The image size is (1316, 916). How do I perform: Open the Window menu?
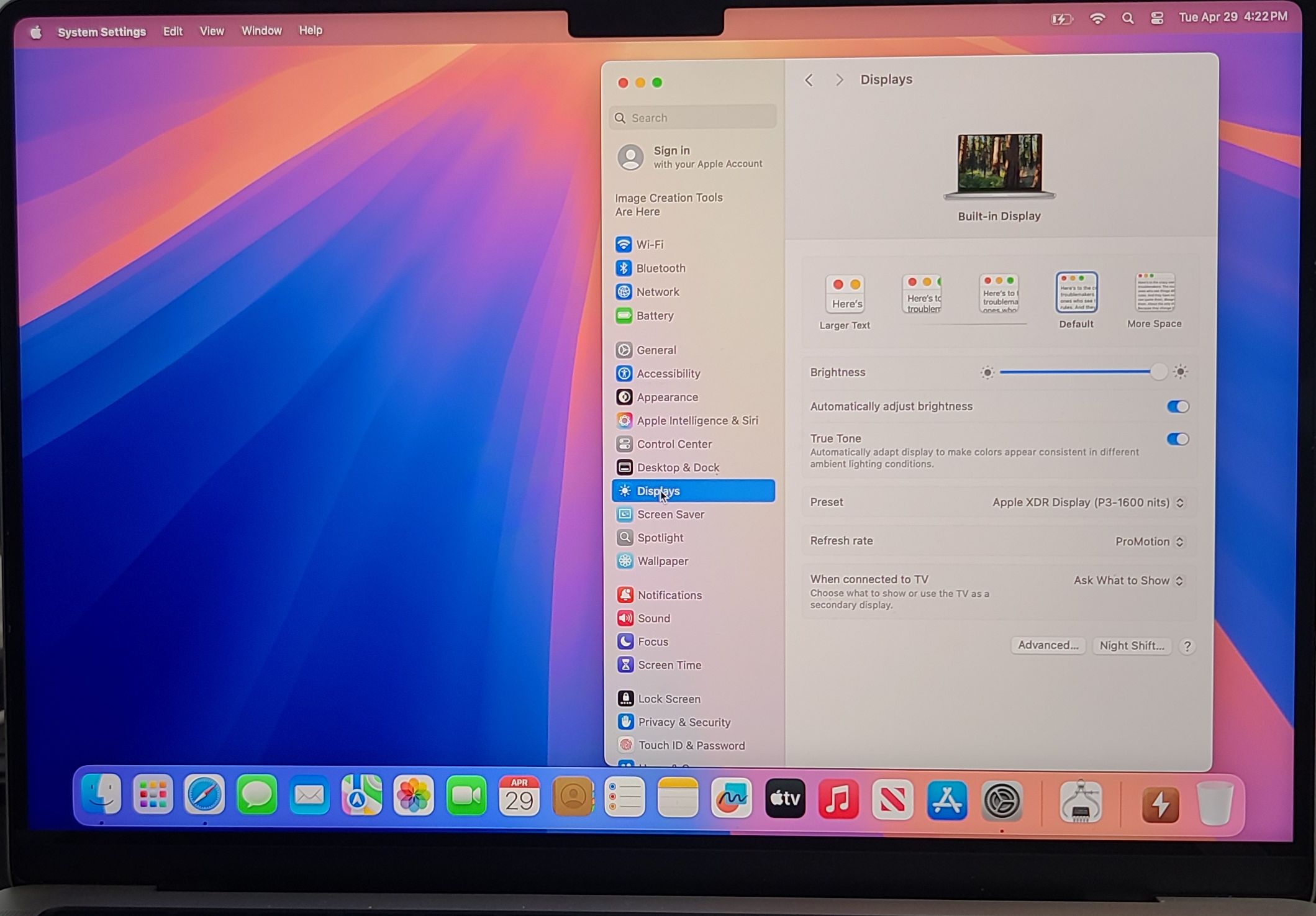pos(261,30)
